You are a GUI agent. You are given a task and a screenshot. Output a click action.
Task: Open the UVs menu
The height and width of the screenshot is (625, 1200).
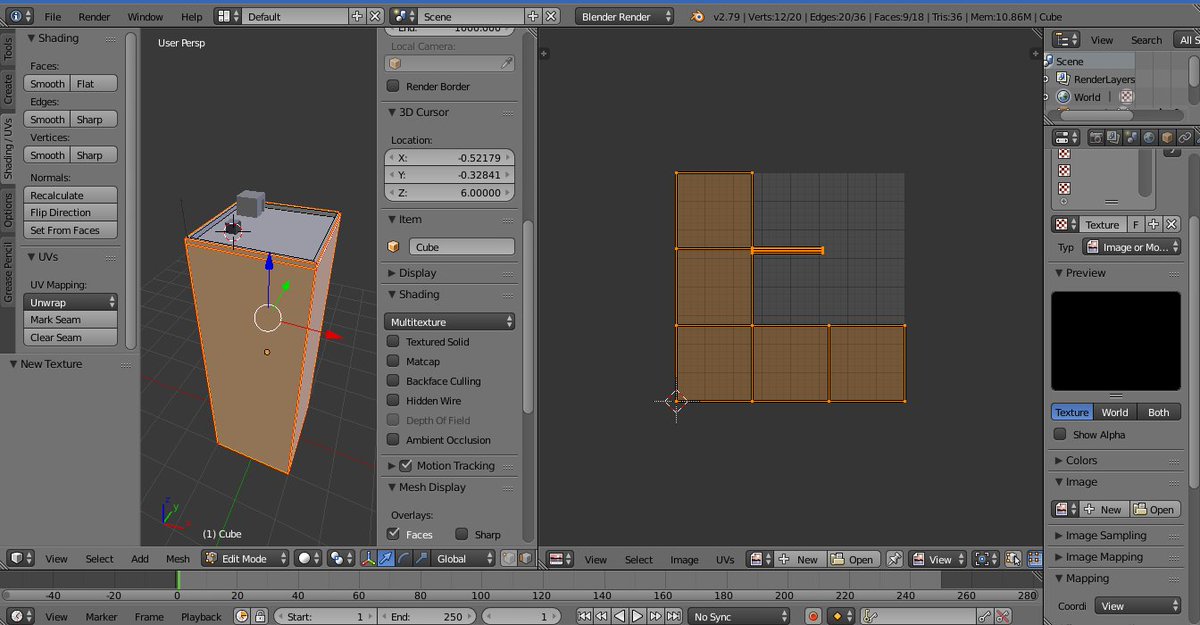coord(725,559)
